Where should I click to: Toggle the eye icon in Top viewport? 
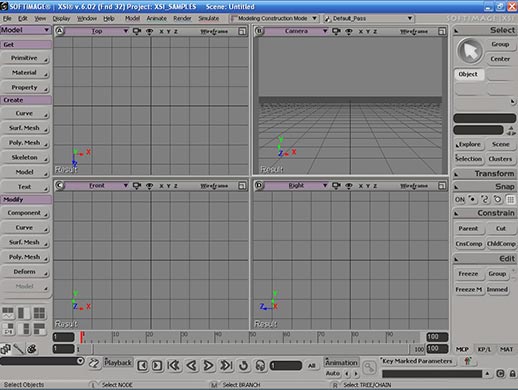149,31
